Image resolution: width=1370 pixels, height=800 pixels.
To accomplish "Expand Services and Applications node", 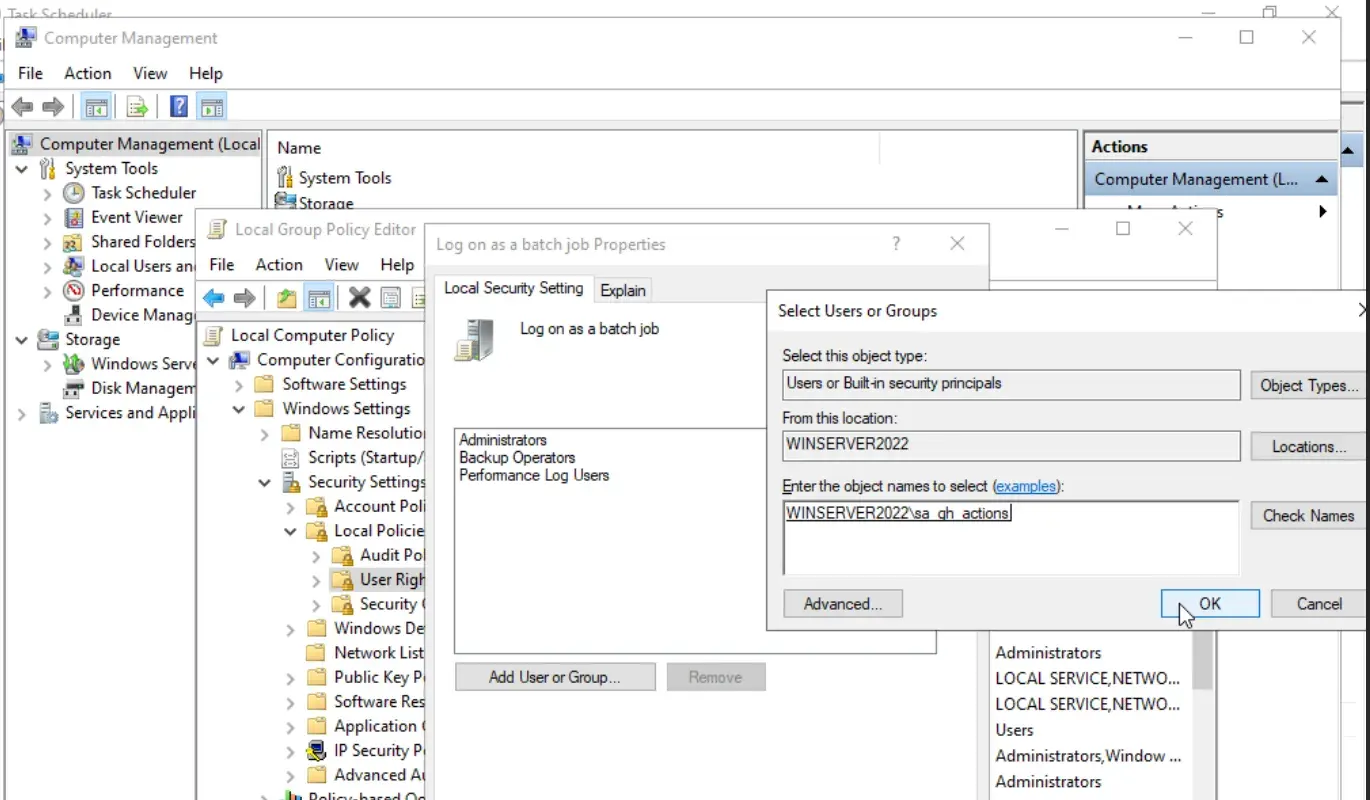I will pyautogui.click(x=21, y=413).
